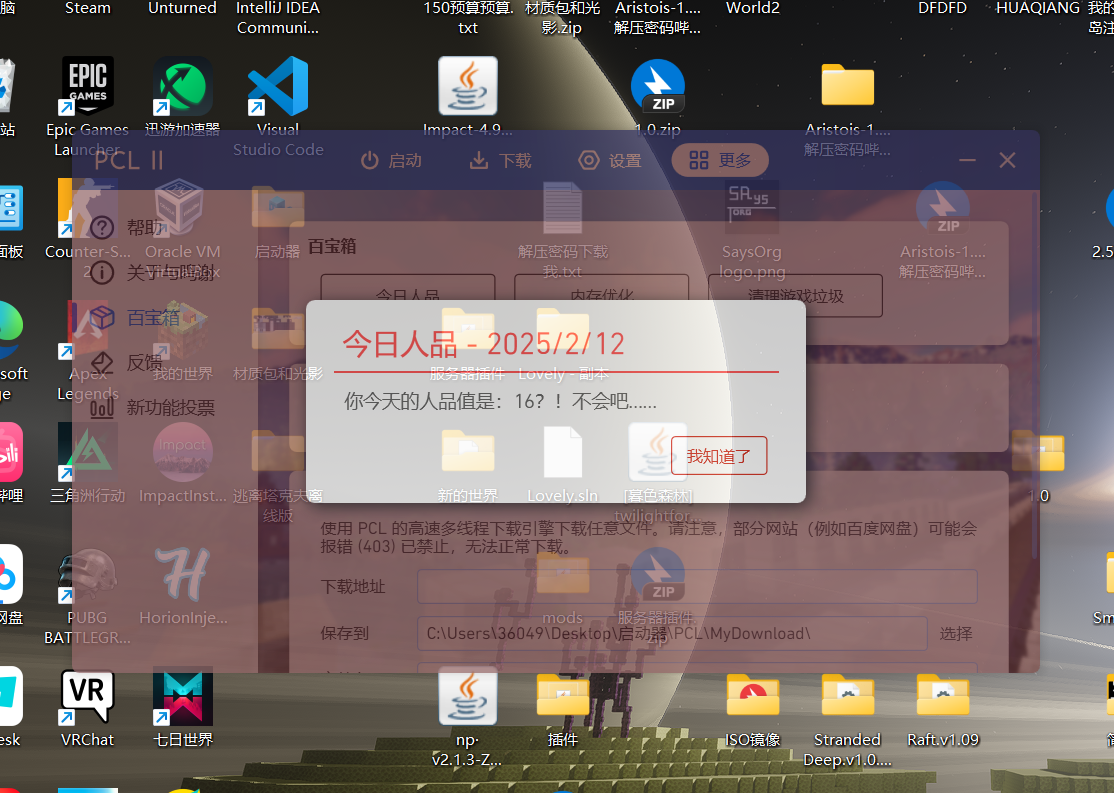The height and width of the screenshot is (793, 1114).
Task: Click the 清理游戏垃圾 button
Action: pyautogui.click(x=796, y=295)
